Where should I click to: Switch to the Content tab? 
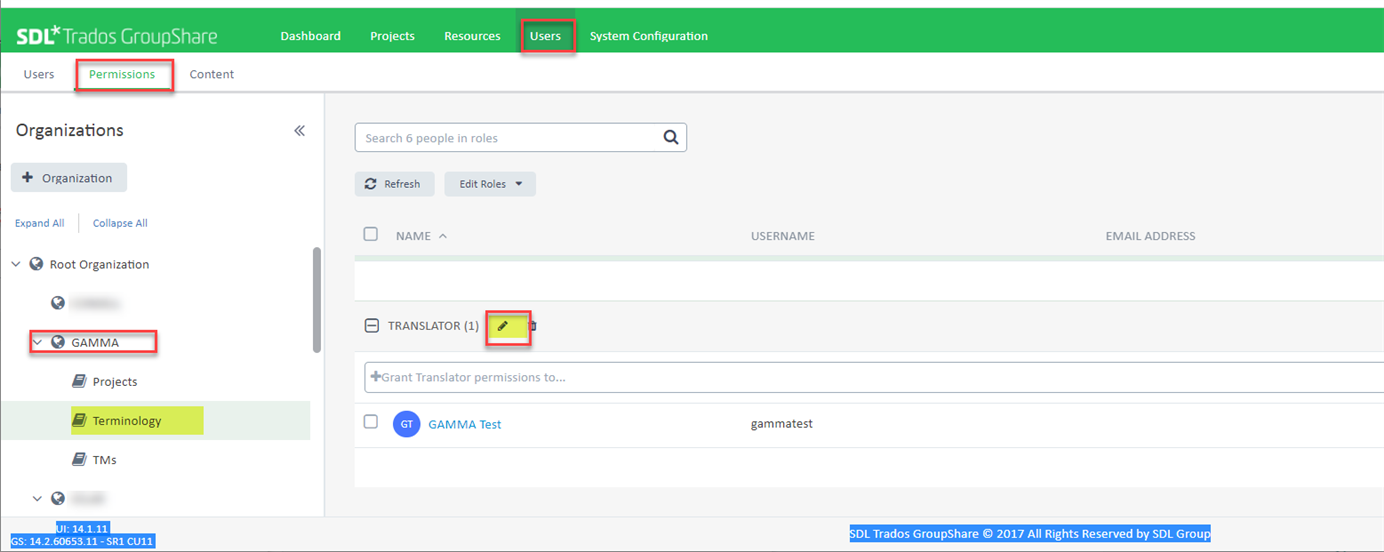click(x=212, y=74)
